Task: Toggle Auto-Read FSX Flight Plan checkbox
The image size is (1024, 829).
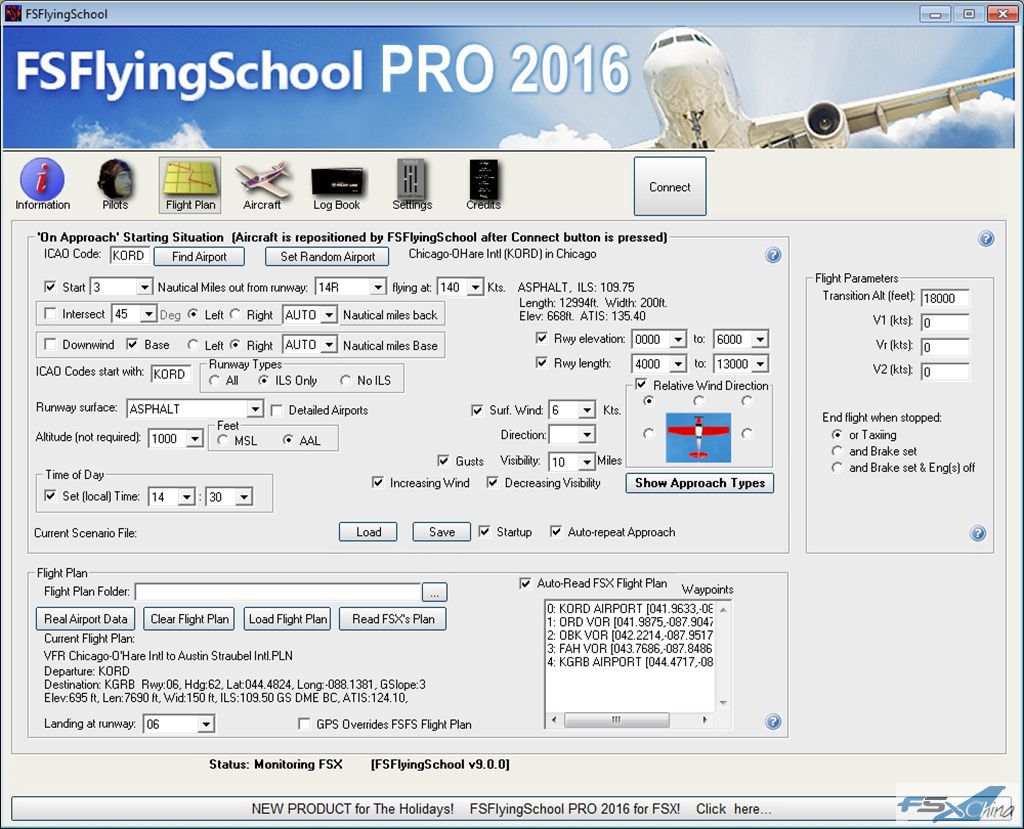Action: click(524, 583)
